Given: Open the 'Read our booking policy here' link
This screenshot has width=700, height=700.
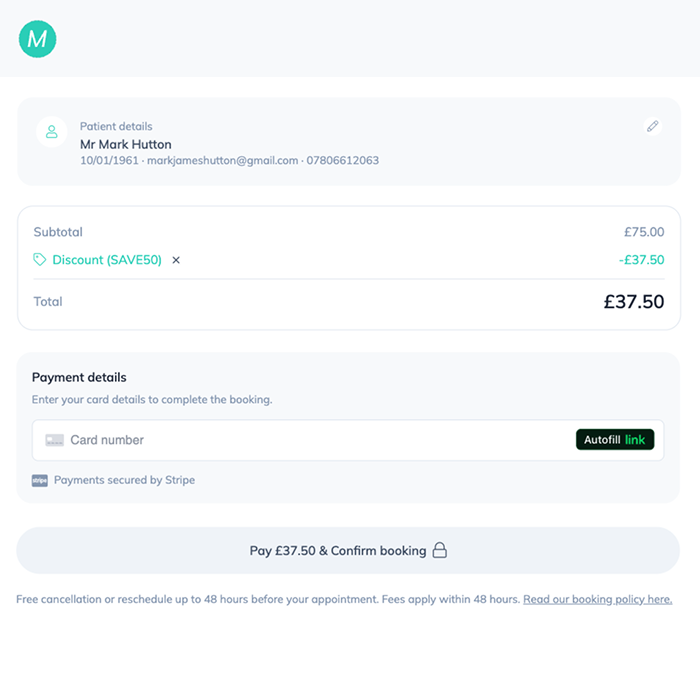Looking at the screenshot, I should [x=597, y=600].
